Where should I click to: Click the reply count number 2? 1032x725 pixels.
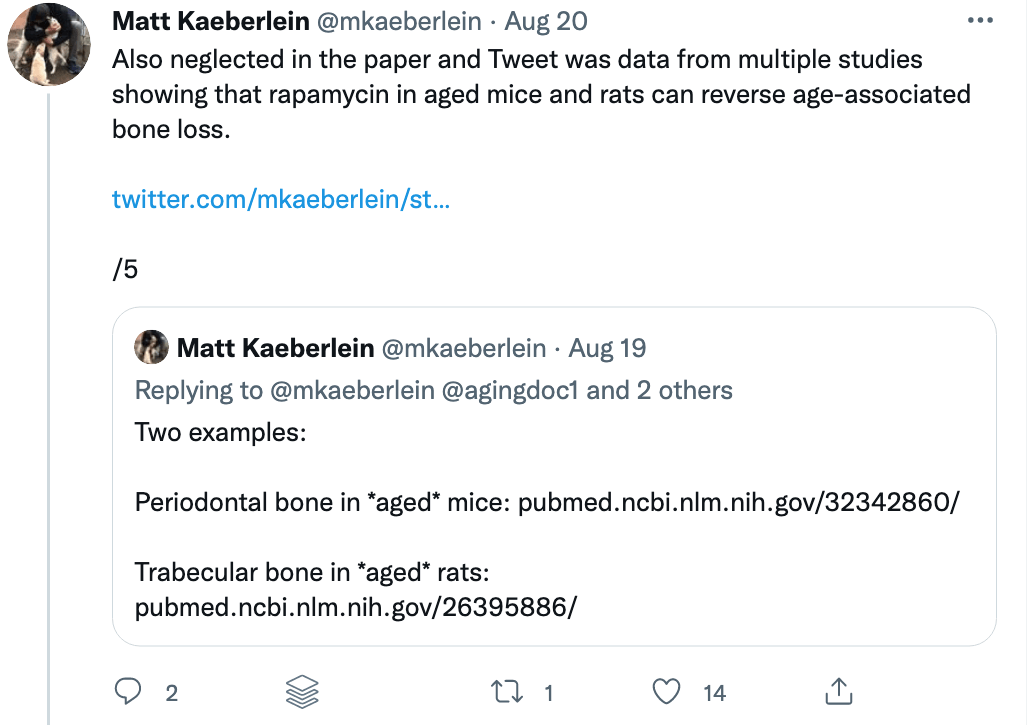(171, 692)
